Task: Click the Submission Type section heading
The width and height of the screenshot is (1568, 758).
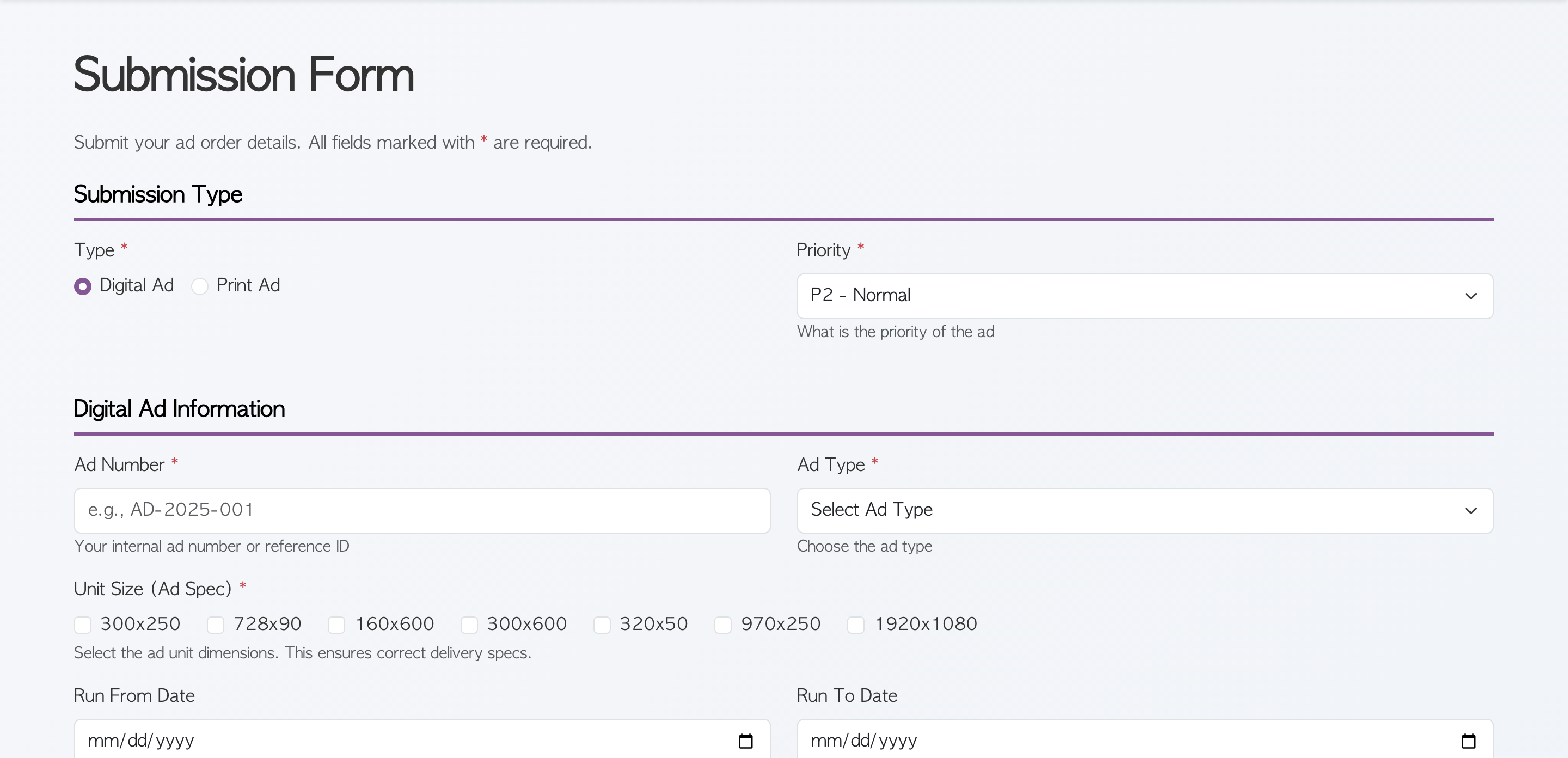Action: pos(158,194)
